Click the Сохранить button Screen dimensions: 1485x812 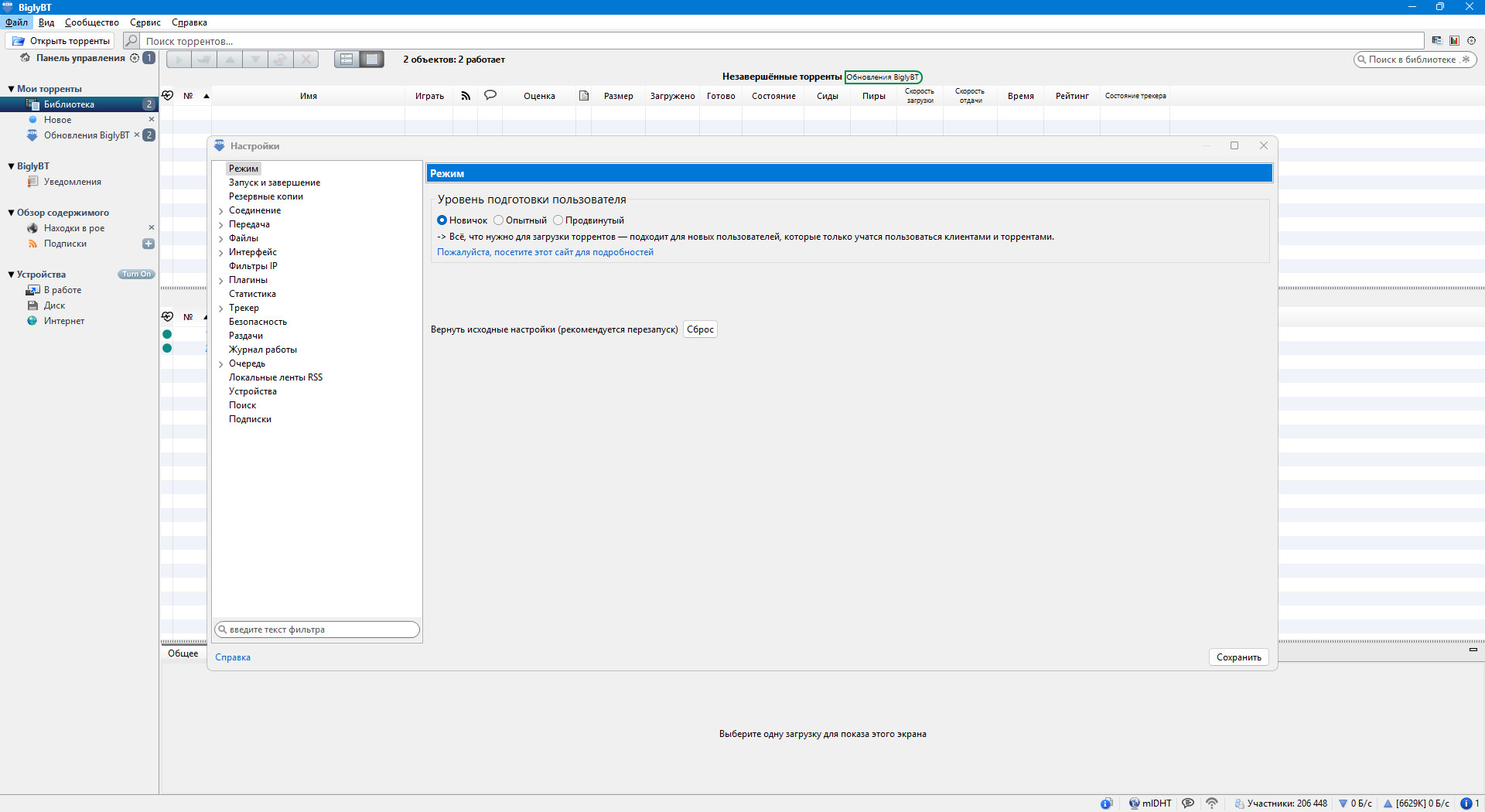(x=1238, y=657)
